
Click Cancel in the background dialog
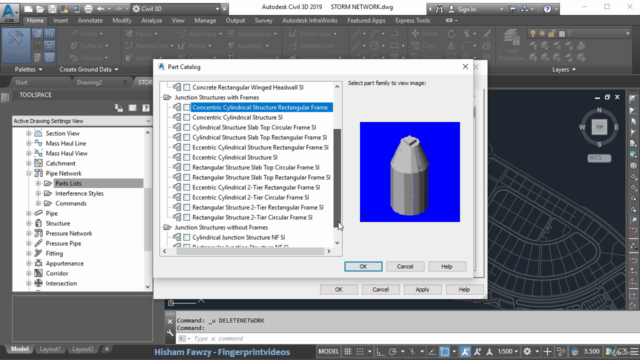[x=380, y=289]
